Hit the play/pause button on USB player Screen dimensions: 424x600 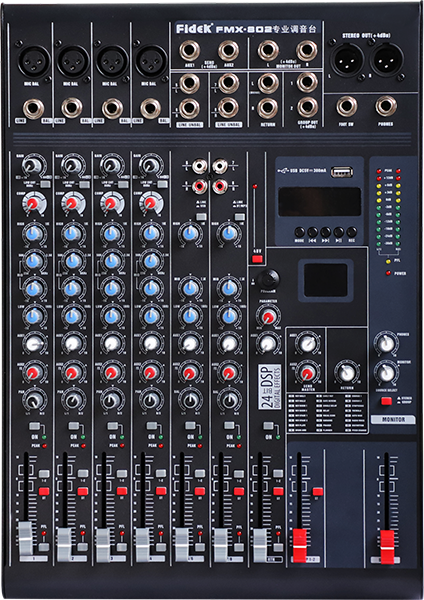339,232
